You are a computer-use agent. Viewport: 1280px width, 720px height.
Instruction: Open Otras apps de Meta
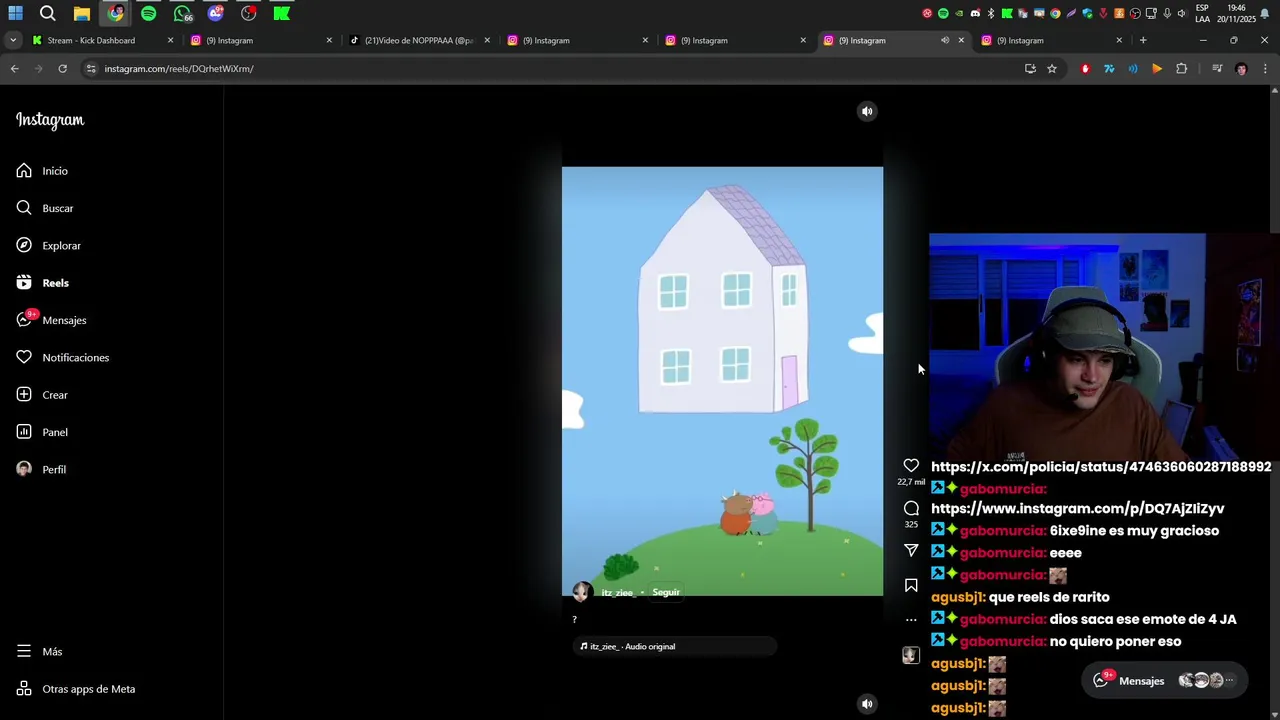coord(75,689)
